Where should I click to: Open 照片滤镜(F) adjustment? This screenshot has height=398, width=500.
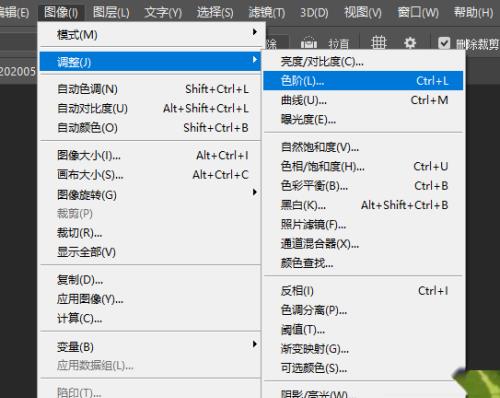tap(363, 225)
